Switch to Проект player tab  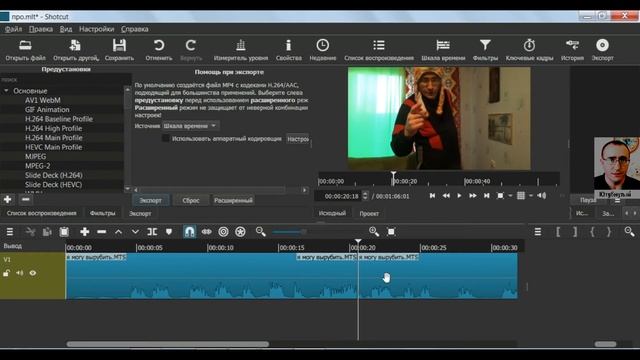click(369, 213)
